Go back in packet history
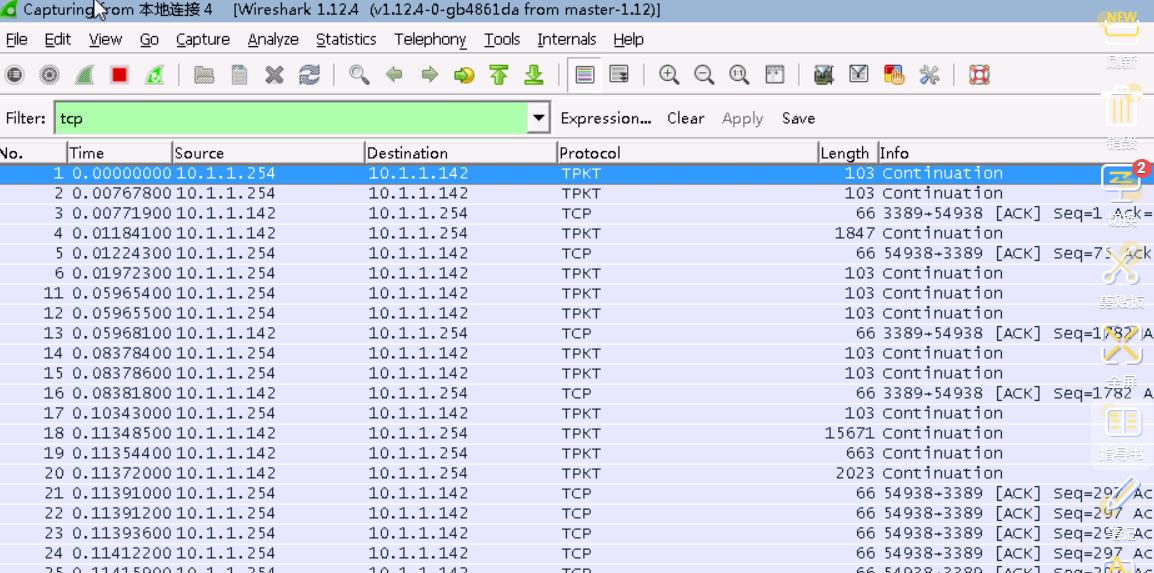 pyautogui.click(x=394, y=74)
